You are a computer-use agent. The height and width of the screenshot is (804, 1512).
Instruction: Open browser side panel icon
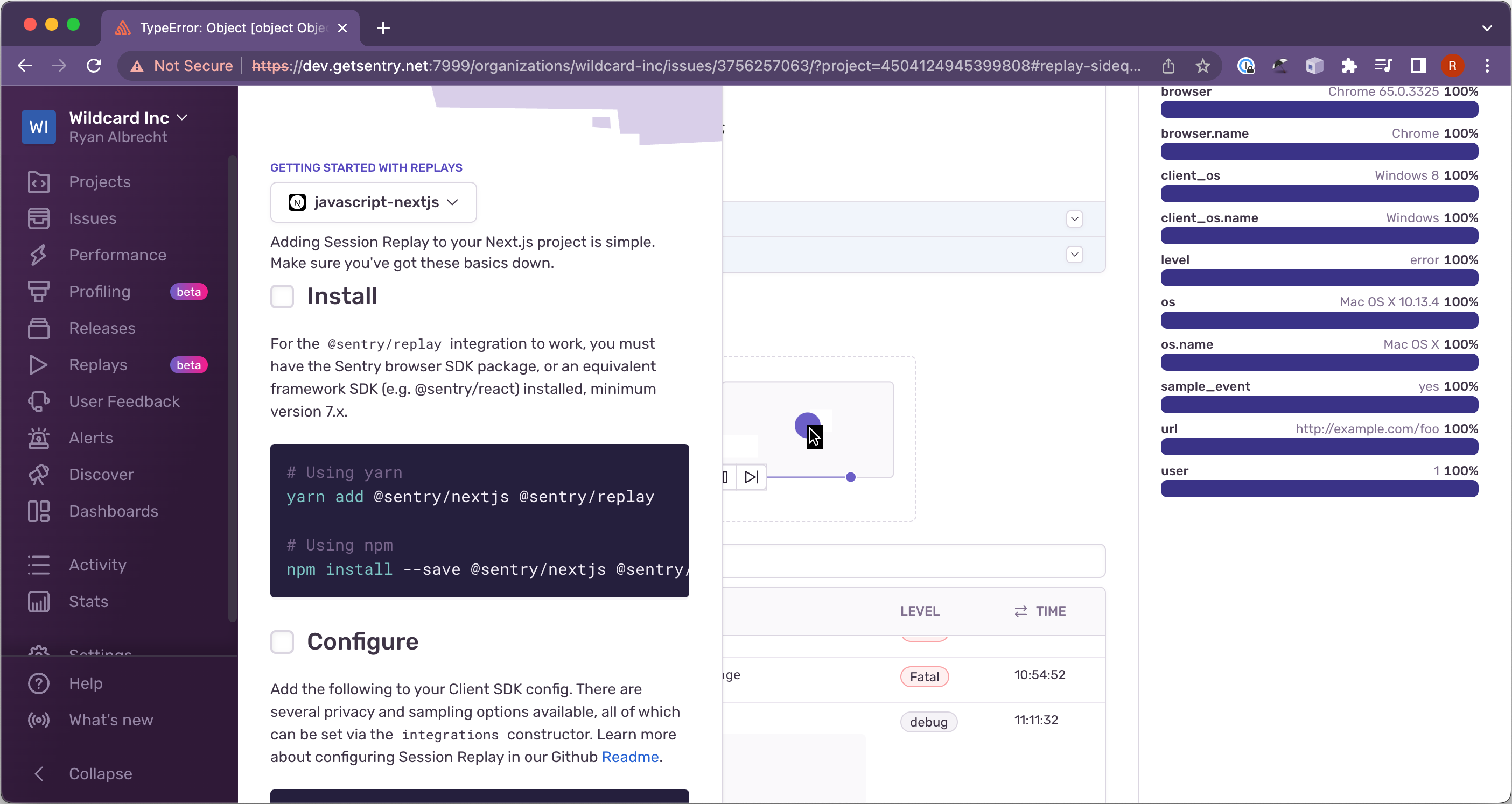tap(1418, 66)
